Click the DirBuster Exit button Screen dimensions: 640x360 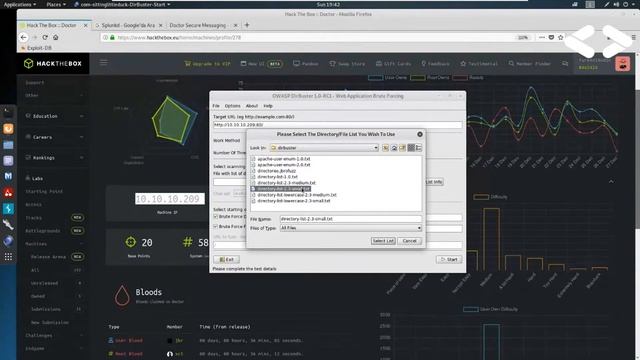(227, 260)
